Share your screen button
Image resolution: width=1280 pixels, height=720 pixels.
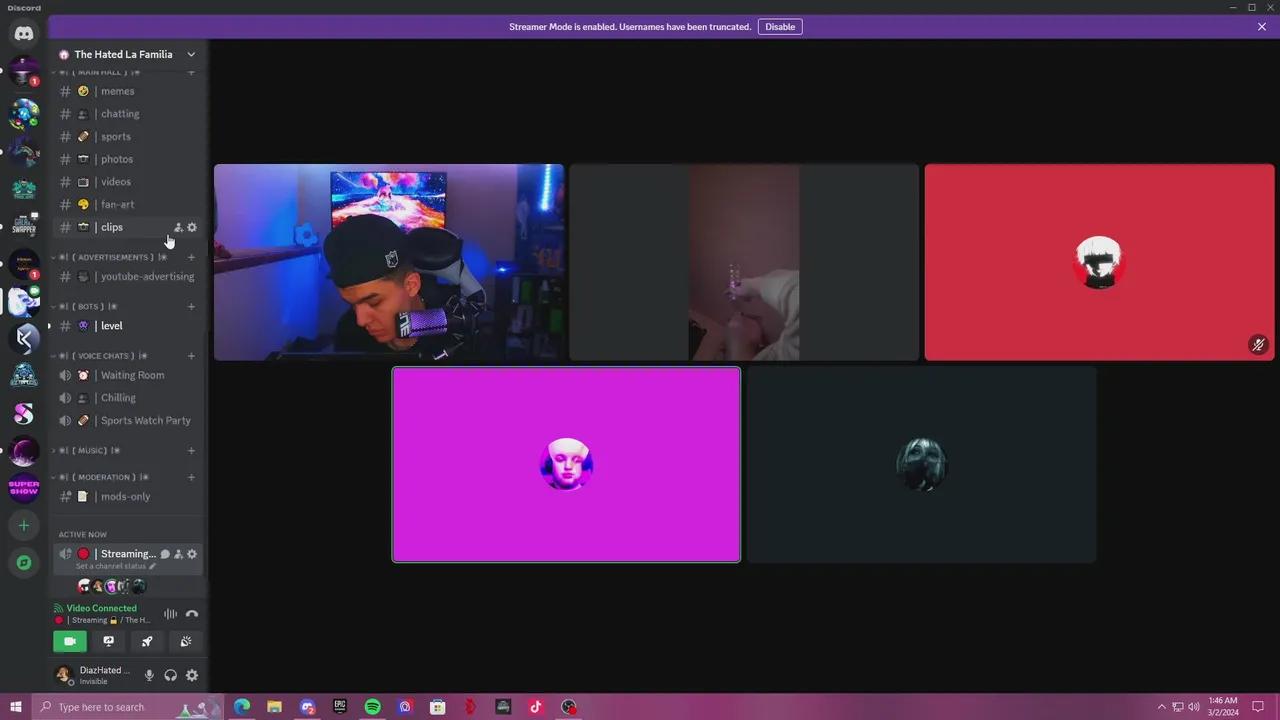click(108, 641)
